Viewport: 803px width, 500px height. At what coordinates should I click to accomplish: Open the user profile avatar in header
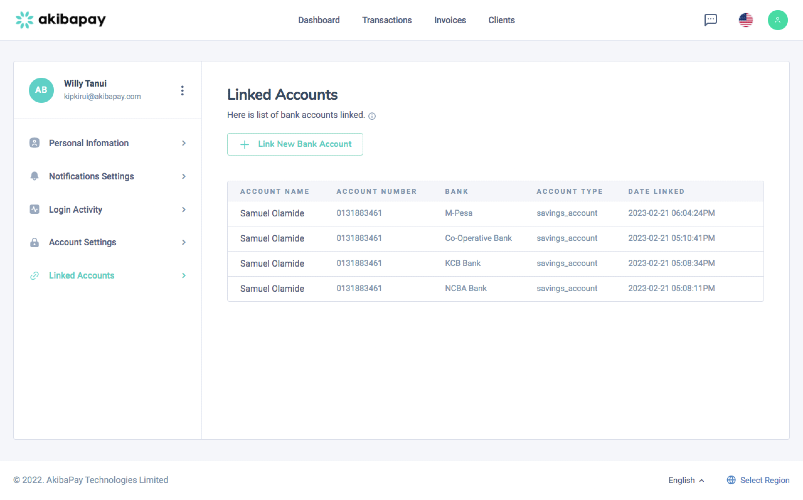tap(777, 20)
